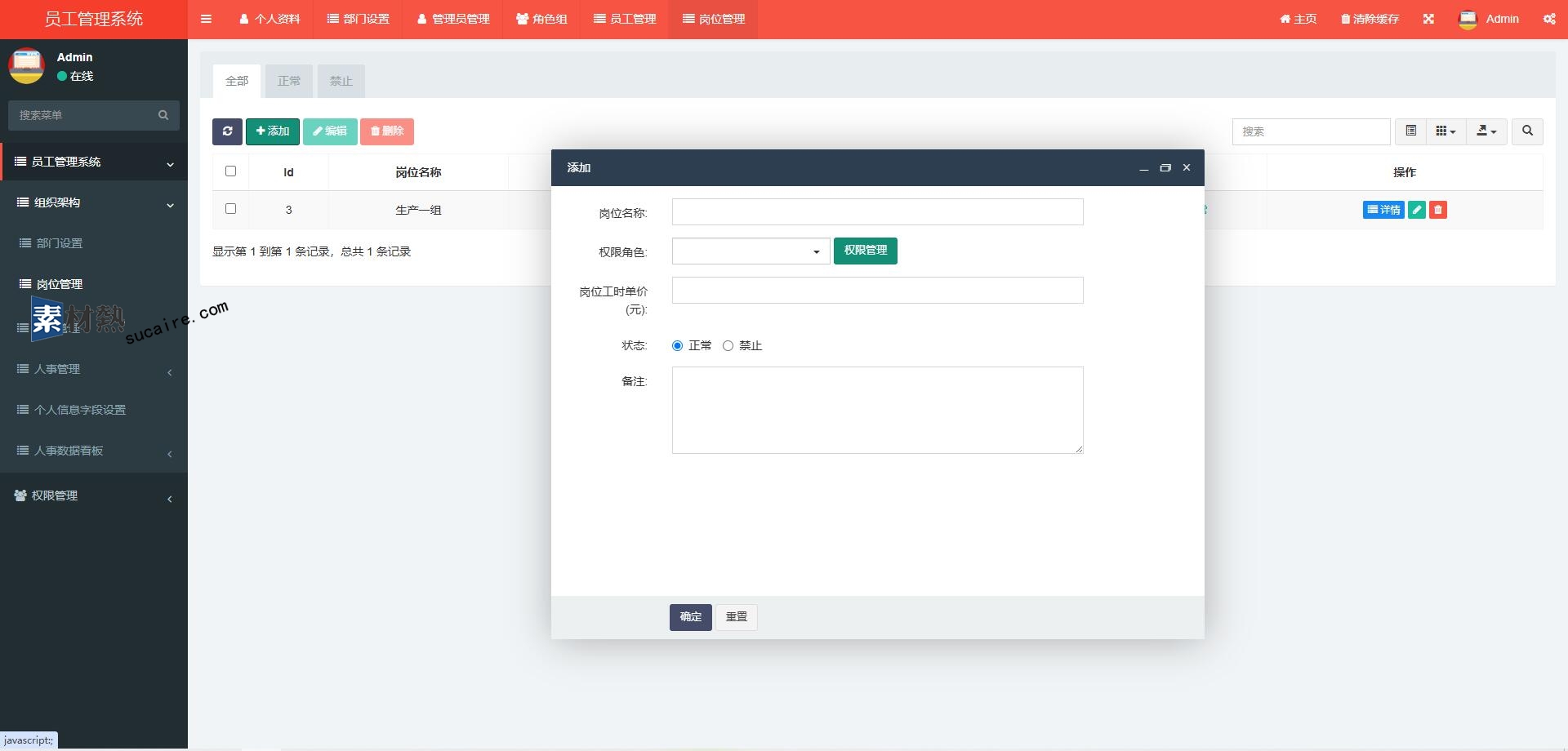Expand the 人事管理 sidebar menu
Screen dimensions: 1568x751
coord(94,369)
